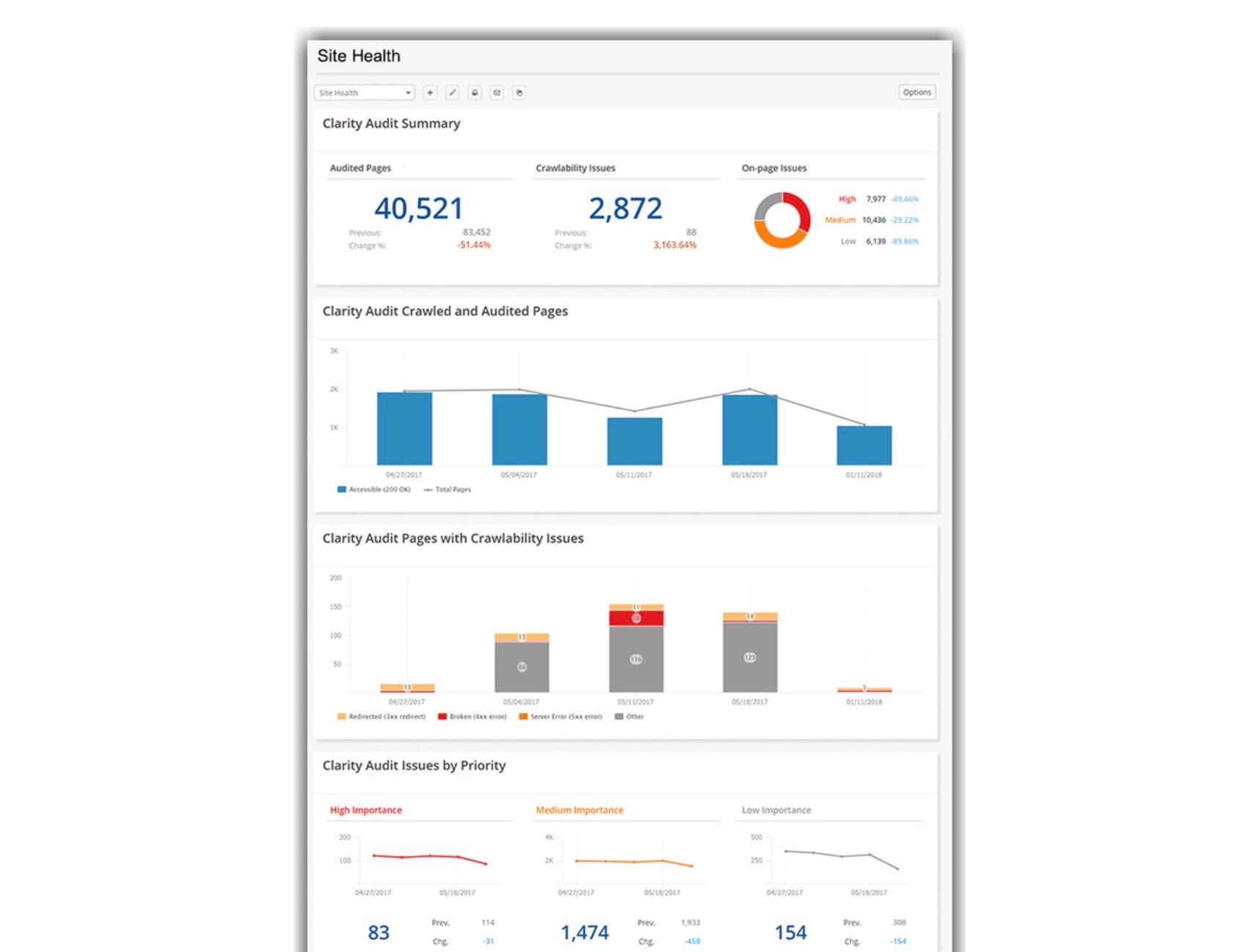Click the previous value 83,452
The width and height of the screenshot is (1254, 952).
476,232
